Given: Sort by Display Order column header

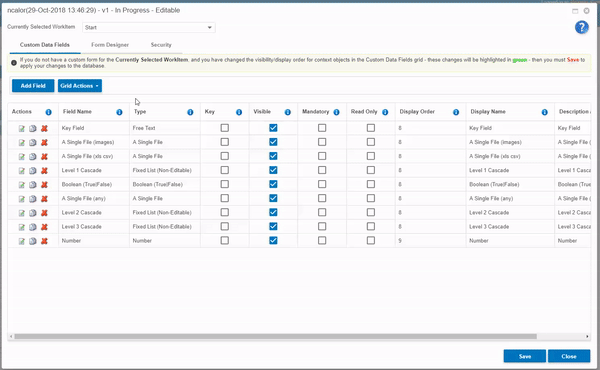Looking at the screenshot, I should pyautogui.click(x=417, y=112).
